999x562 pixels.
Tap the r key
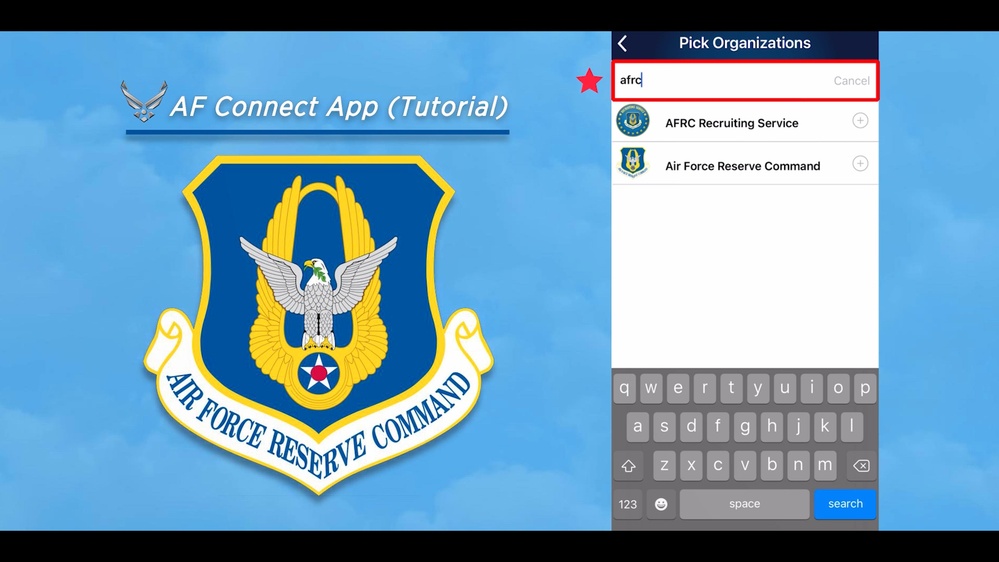[705, 388]
